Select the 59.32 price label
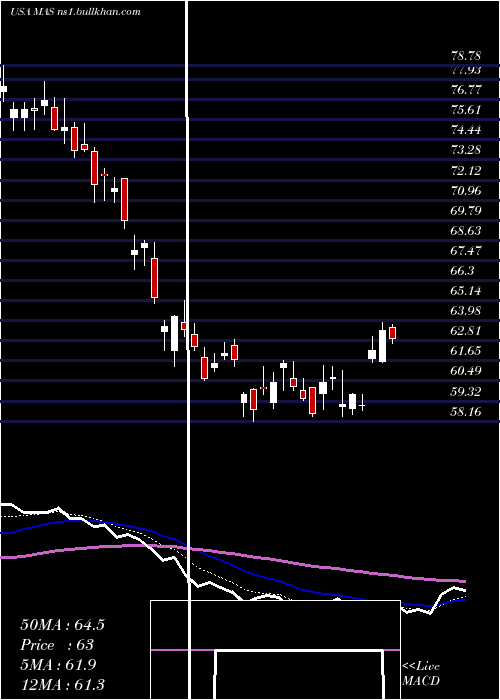 point(466,392)
